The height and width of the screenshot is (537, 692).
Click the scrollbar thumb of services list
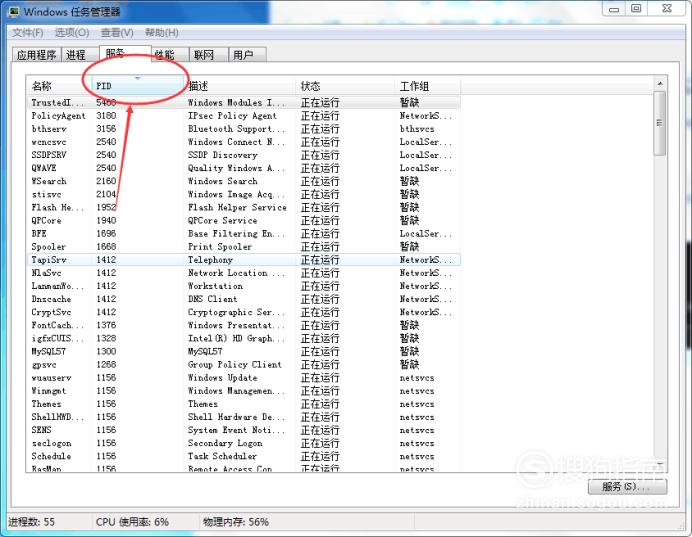(x=660, y=123)
